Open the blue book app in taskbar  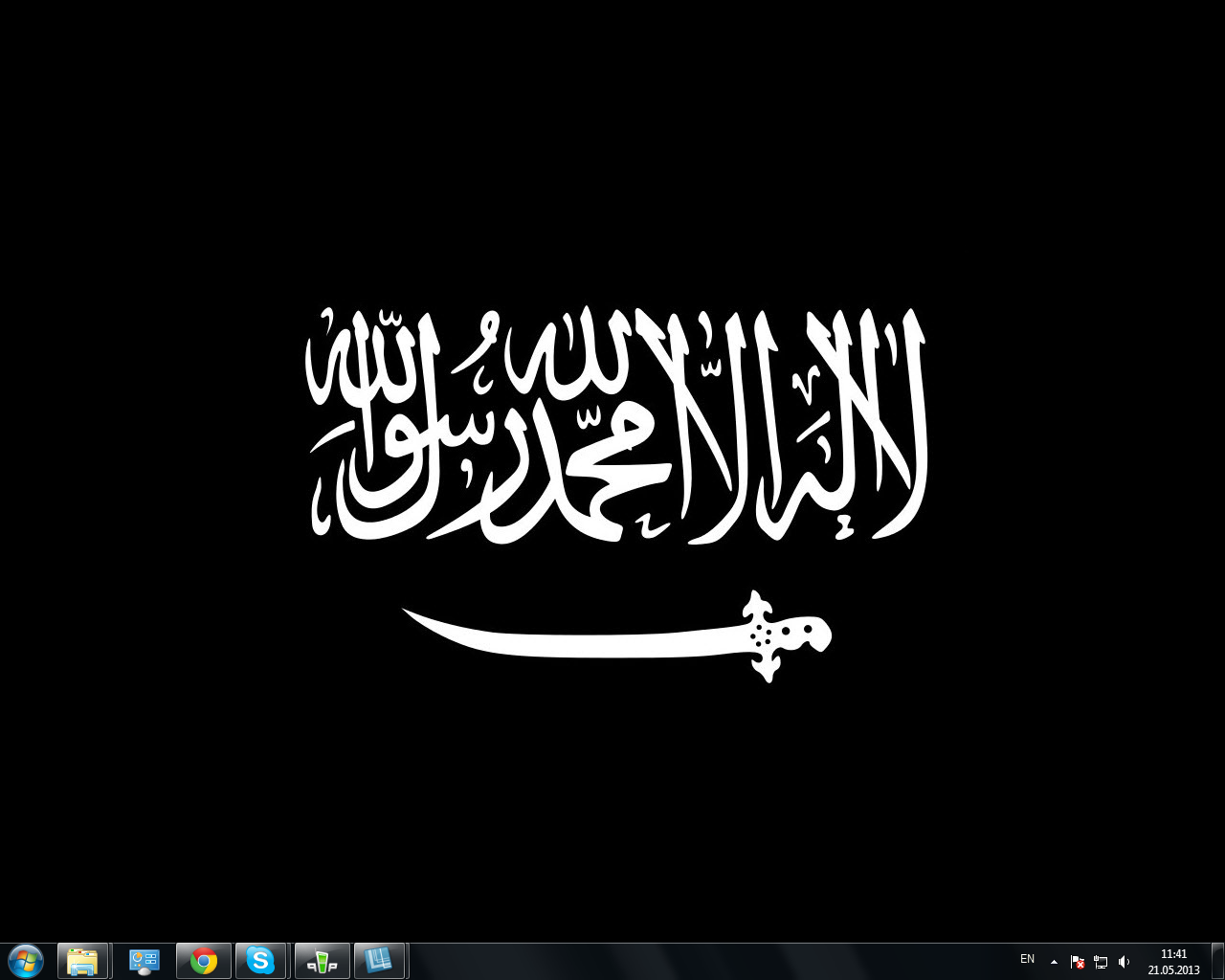[380, 961]
